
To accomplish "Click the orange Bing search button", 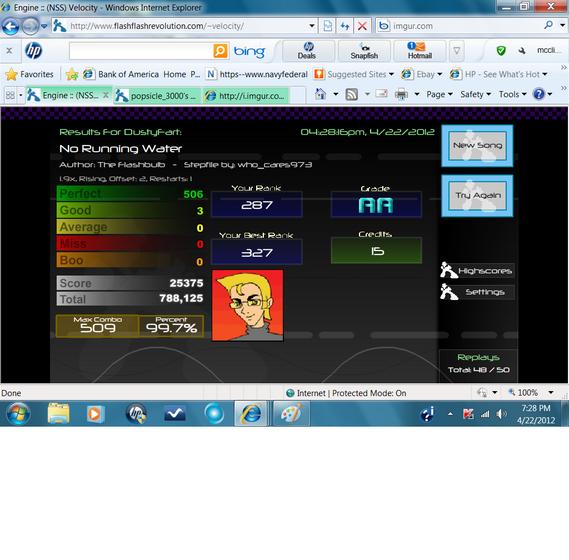I will coord(220,51).
